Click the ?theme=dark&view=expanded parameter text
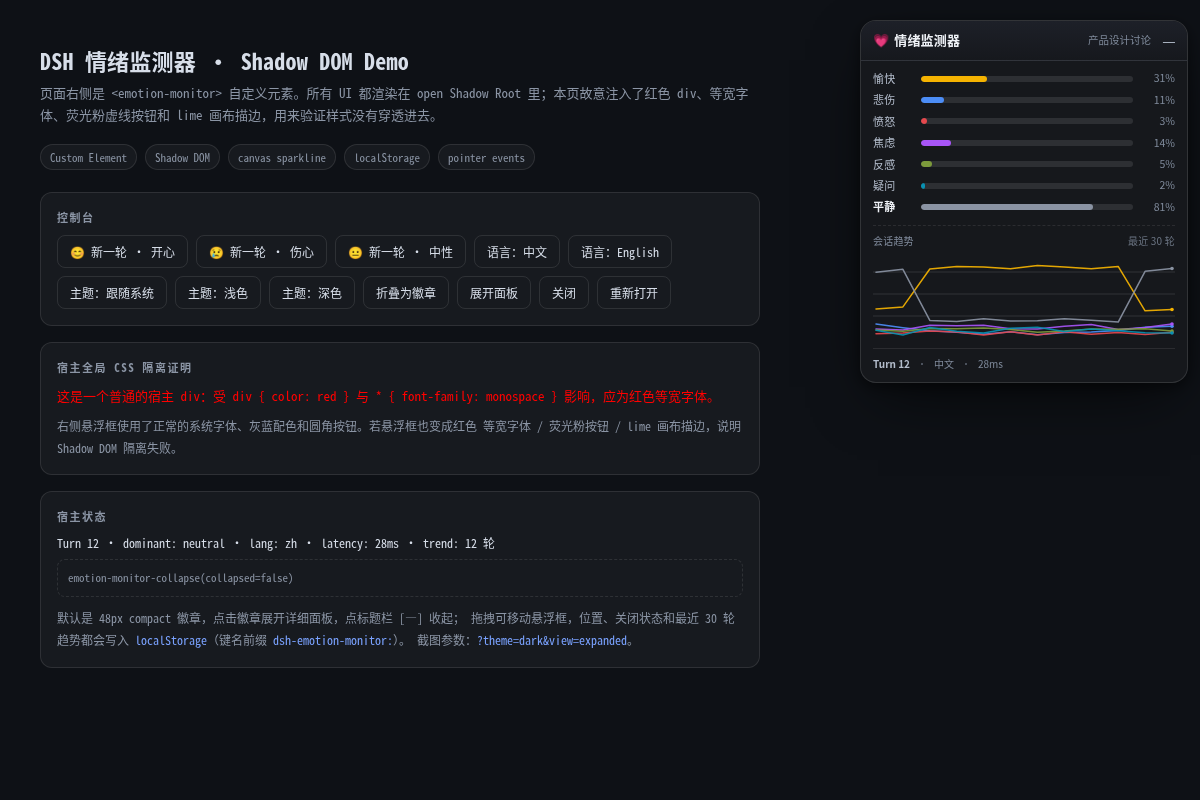 (x=552, y=641)
